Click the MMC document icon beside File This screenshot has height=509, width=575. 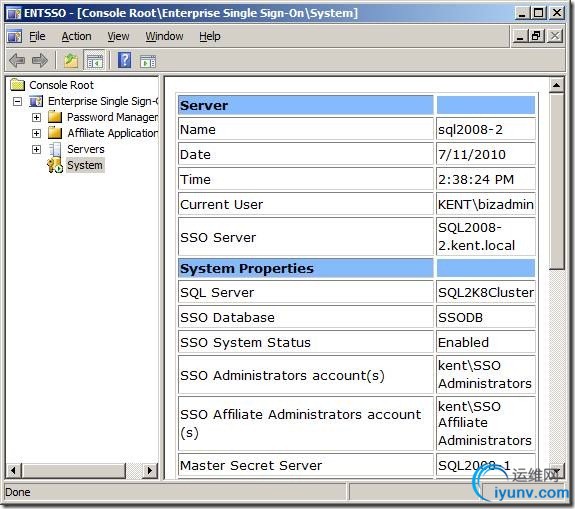click(14, 36)
